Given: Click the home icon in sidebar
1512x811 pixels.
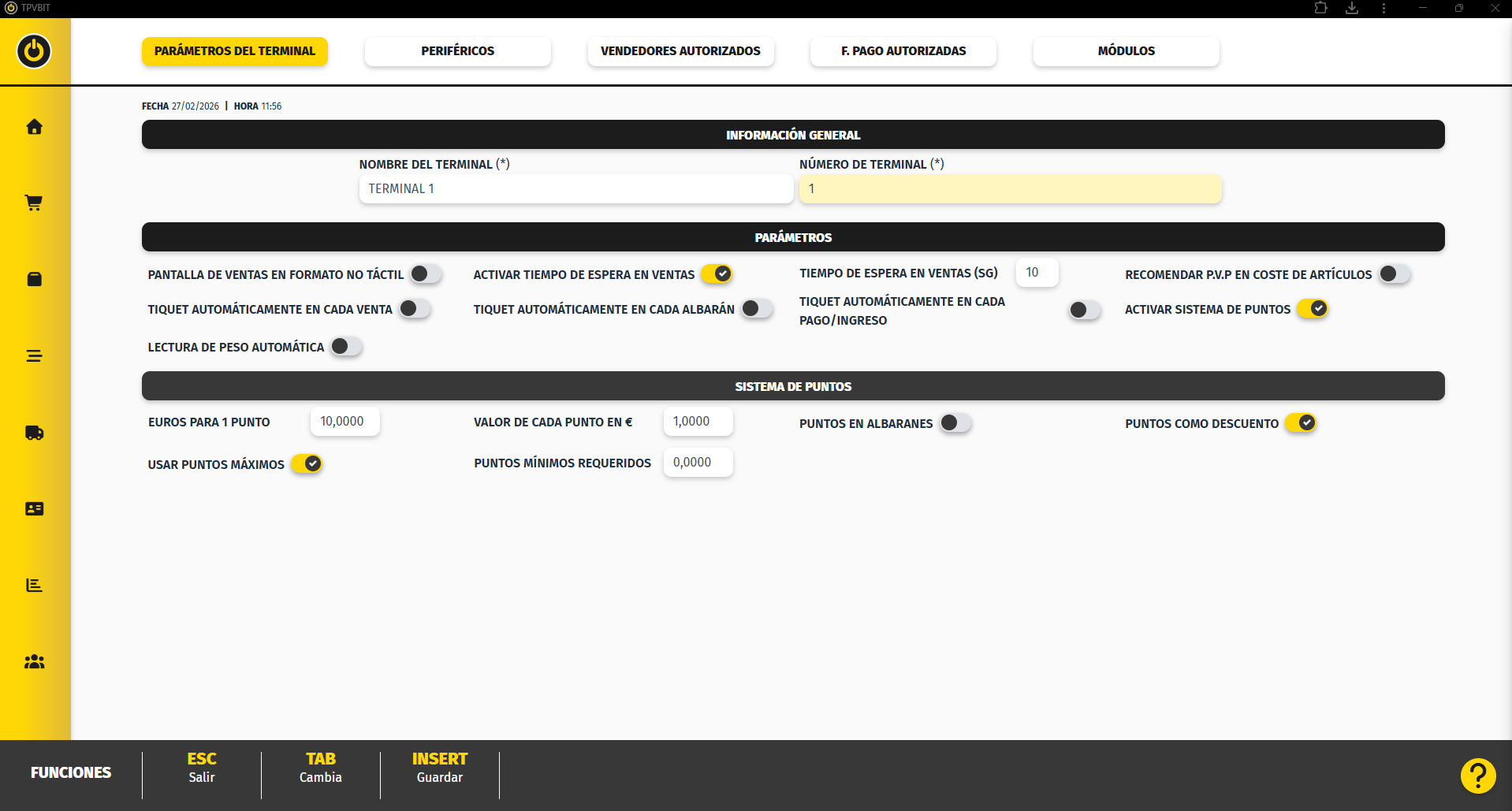Looking at the screenshot, I should (34, 127).
